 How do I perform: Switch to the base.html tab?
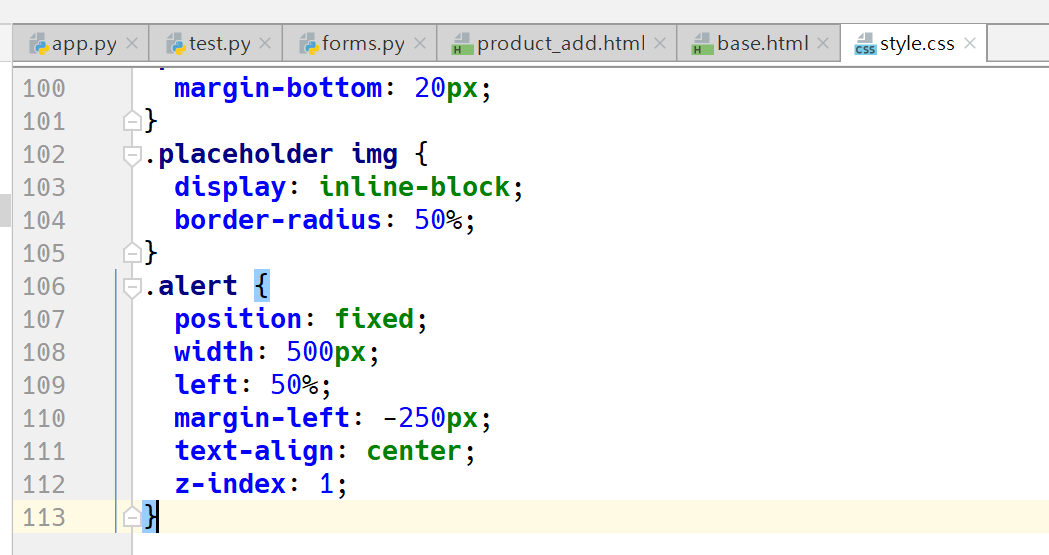[759, 43]
